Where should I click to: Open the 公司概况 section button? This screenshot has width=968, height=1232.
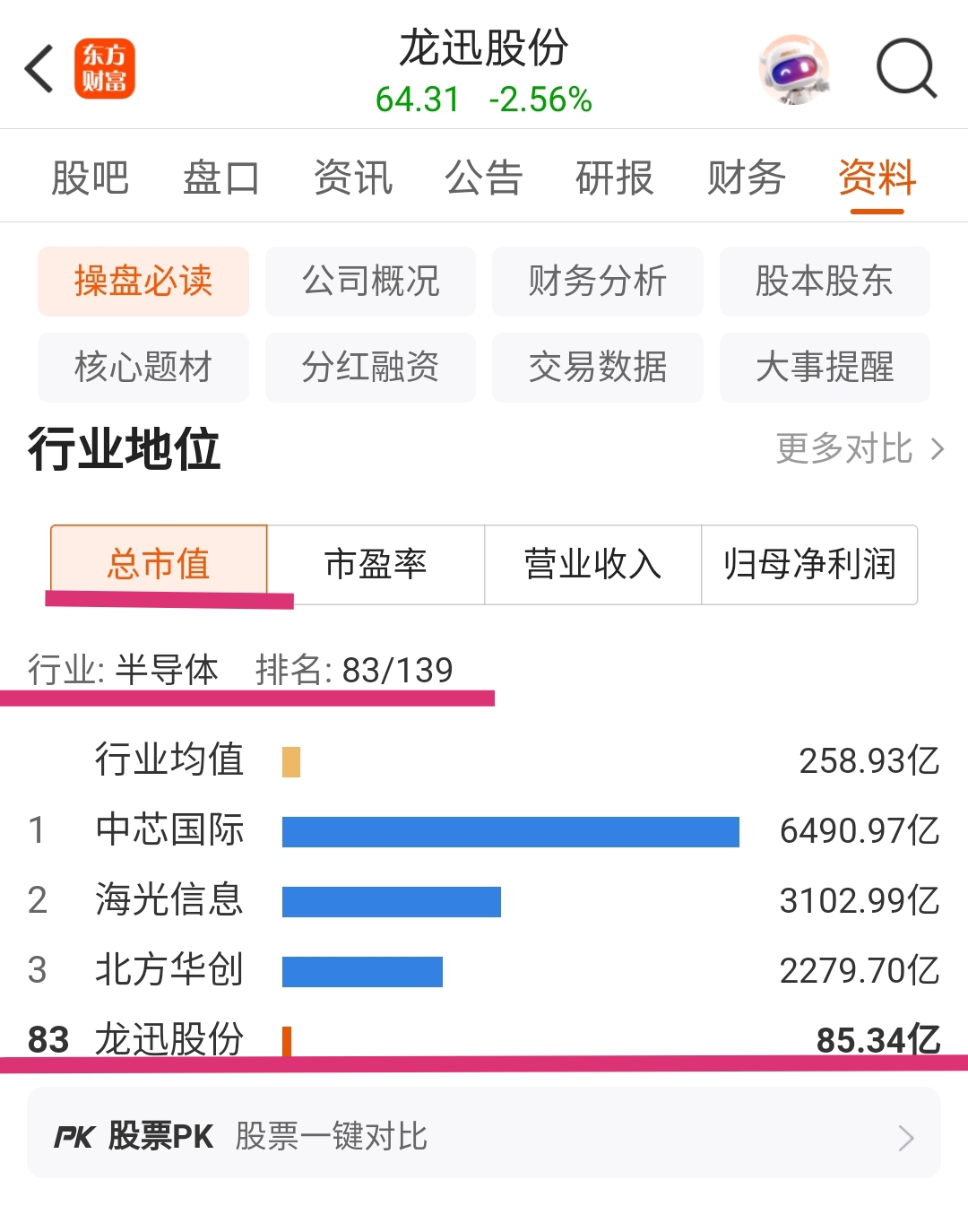click(370, 281)
